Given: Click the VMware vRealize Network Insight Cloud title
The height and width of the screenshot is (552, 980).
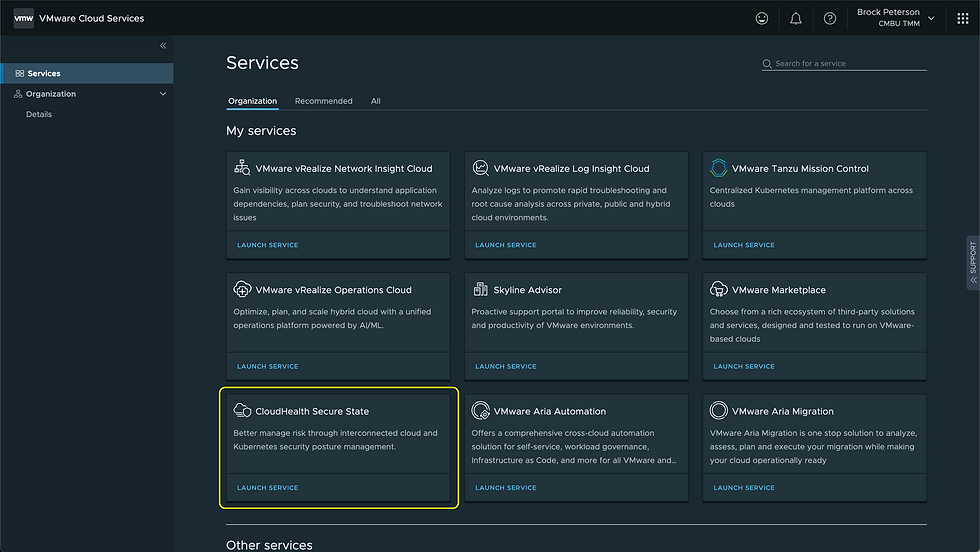Looking at the screenshot, I should [344, 169].
